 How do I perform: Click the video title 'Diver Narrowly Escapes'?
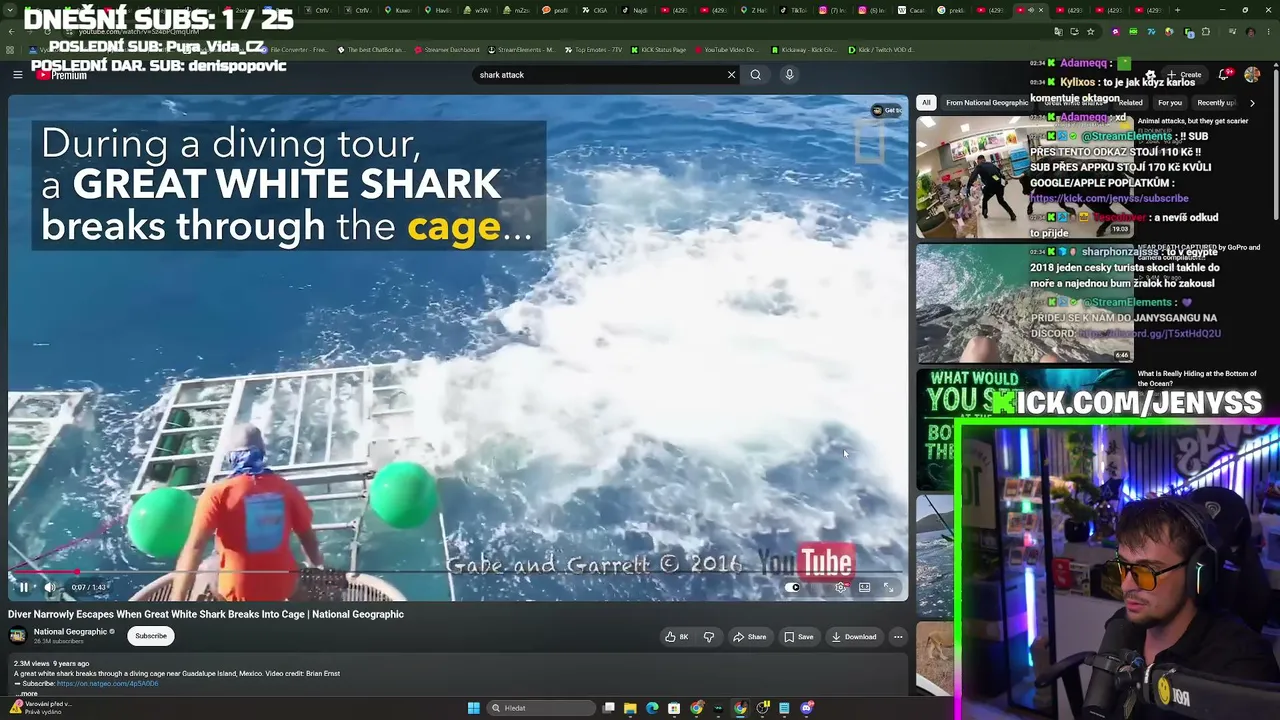tap(206, 614)
